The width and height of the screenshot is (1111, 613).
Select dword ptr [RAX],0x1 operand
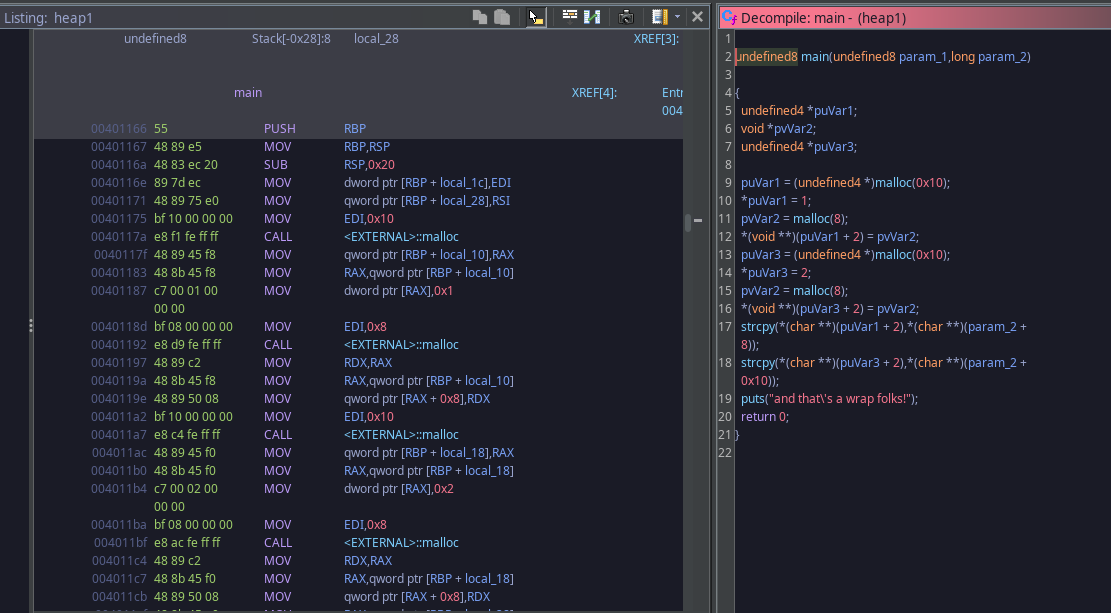(x=398, y=291)
